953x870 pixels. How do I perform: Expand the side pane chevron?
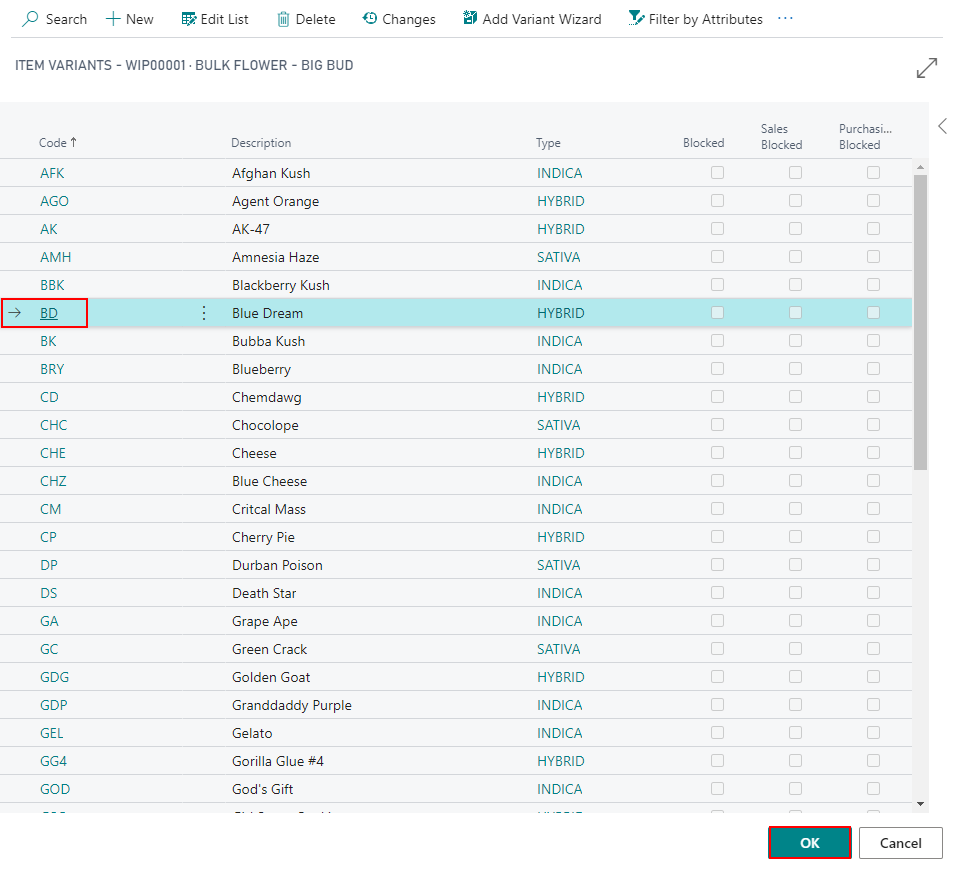[x=942, y=126]
